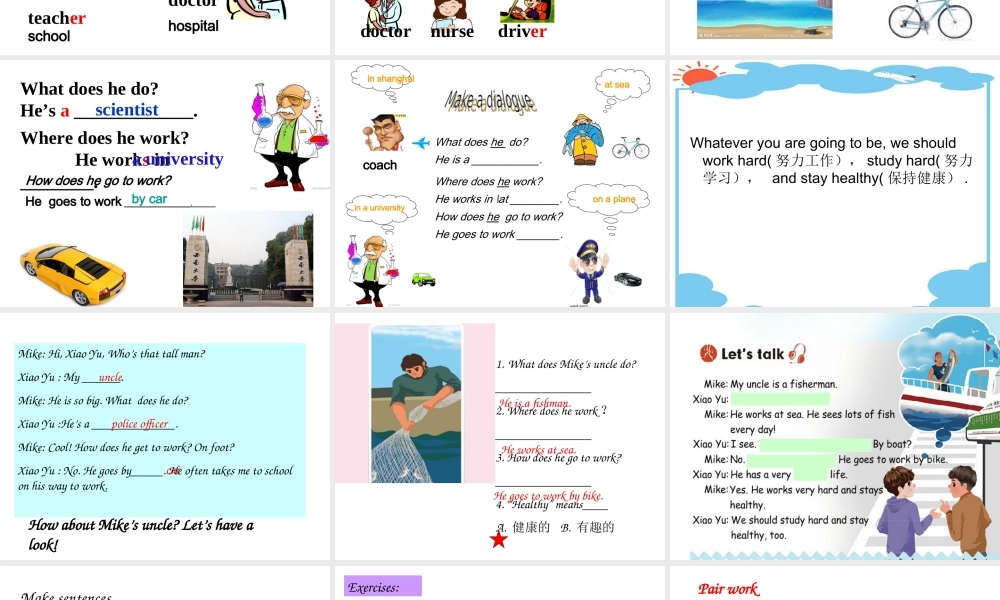
Task: Click the pilot cartoon in dialogue slide
Action: click(x=589, y=272)
